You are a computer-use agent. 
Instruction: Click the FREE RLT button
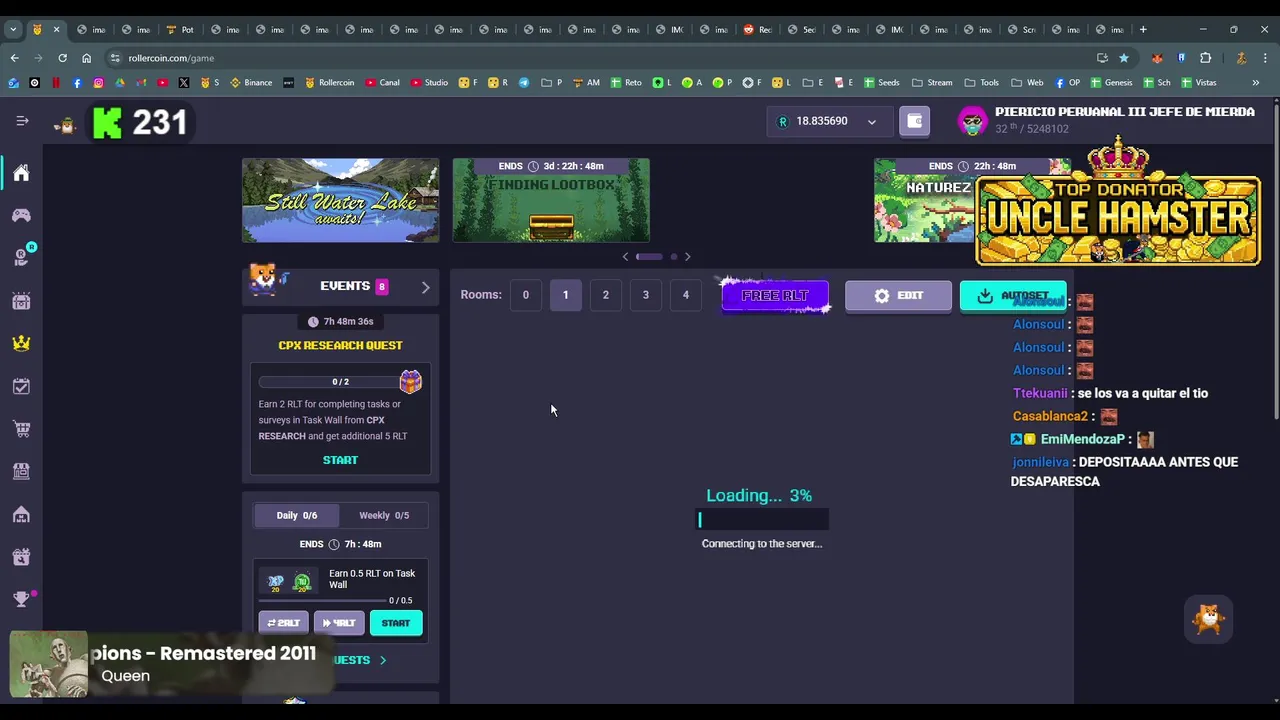(775, 296)
